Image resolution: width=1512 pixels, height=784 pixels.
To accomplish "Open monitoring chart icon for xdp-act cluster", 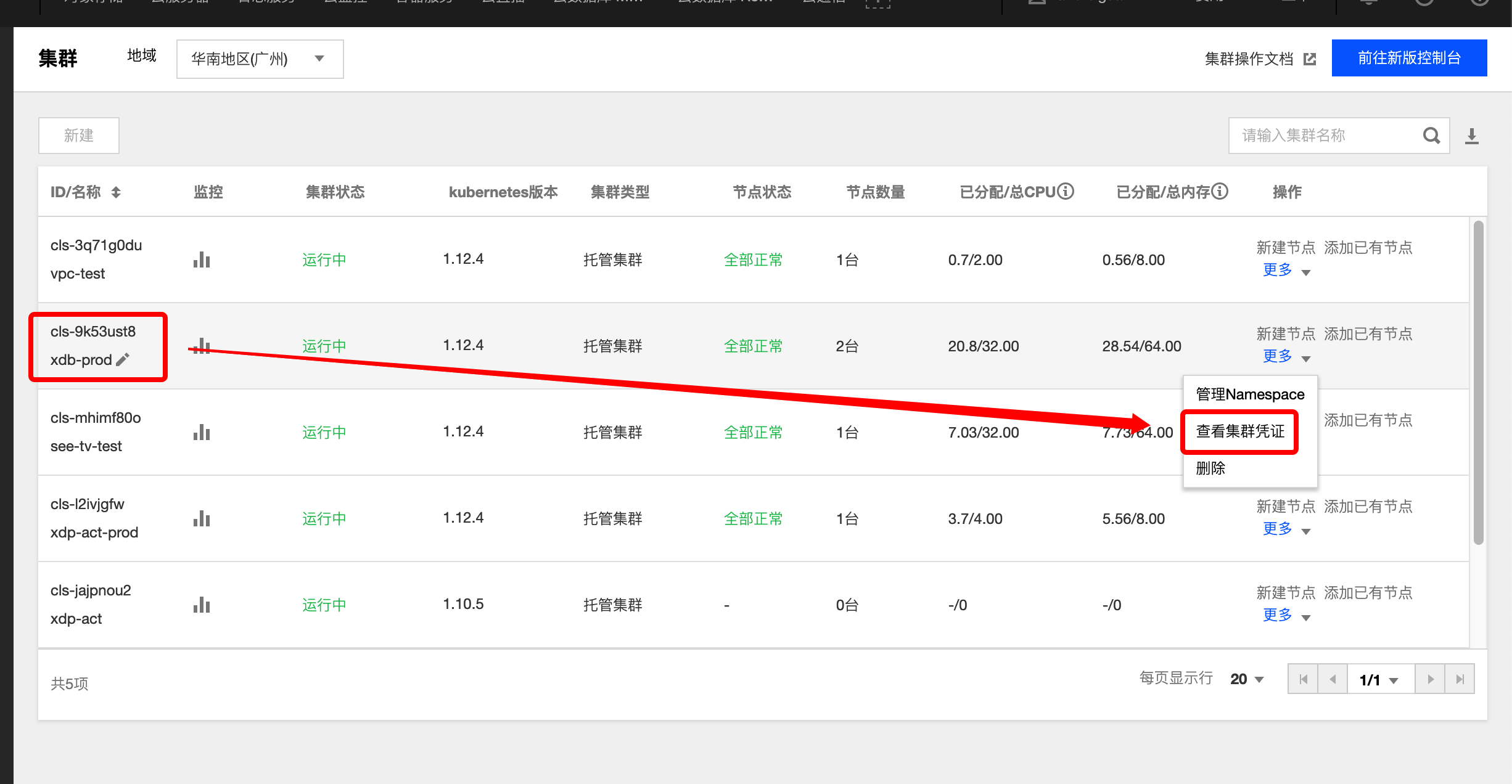I will pos(202,605).
